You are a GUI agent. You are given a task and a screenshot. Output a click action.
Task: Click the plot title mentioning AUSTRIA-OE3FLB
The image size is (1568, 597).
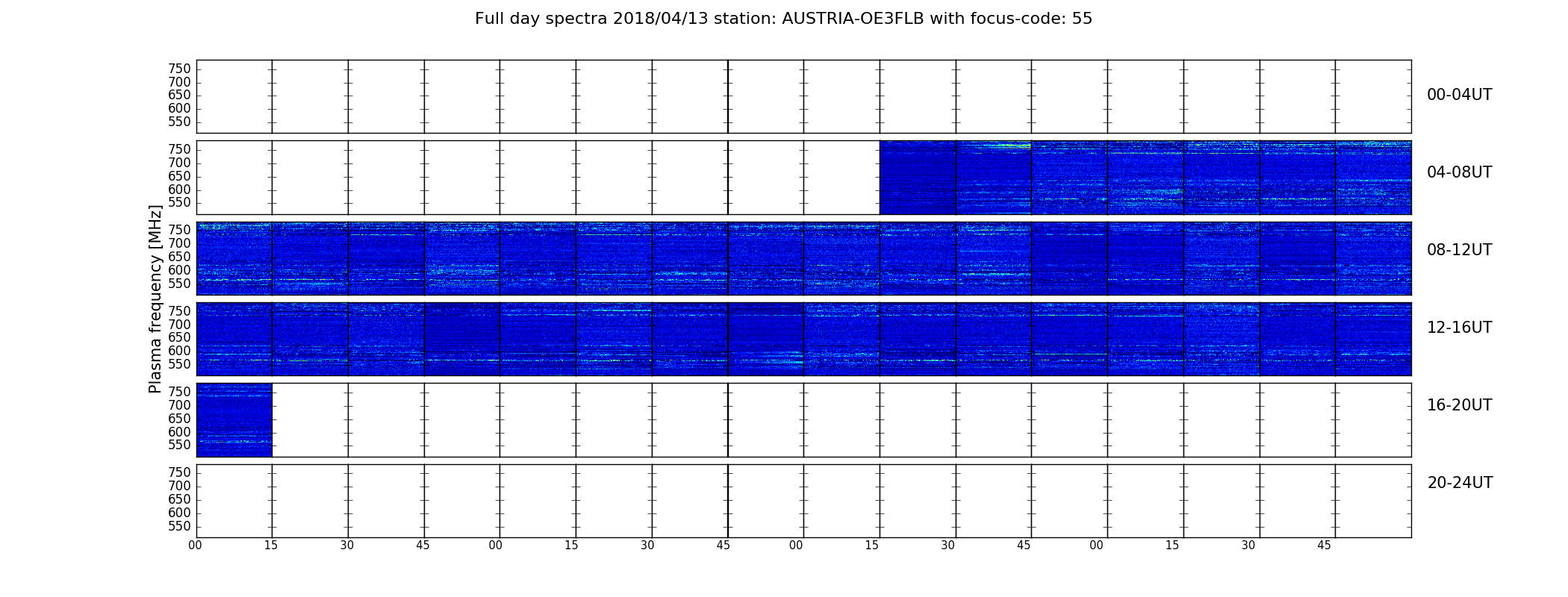(x=783, y=19)
